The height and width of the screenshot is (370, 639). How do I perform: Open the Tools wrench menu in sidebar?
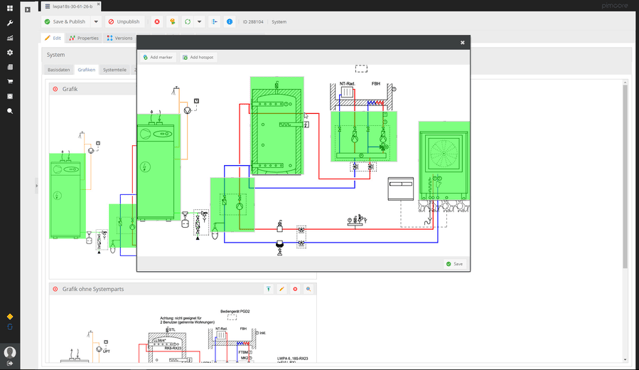10,23
